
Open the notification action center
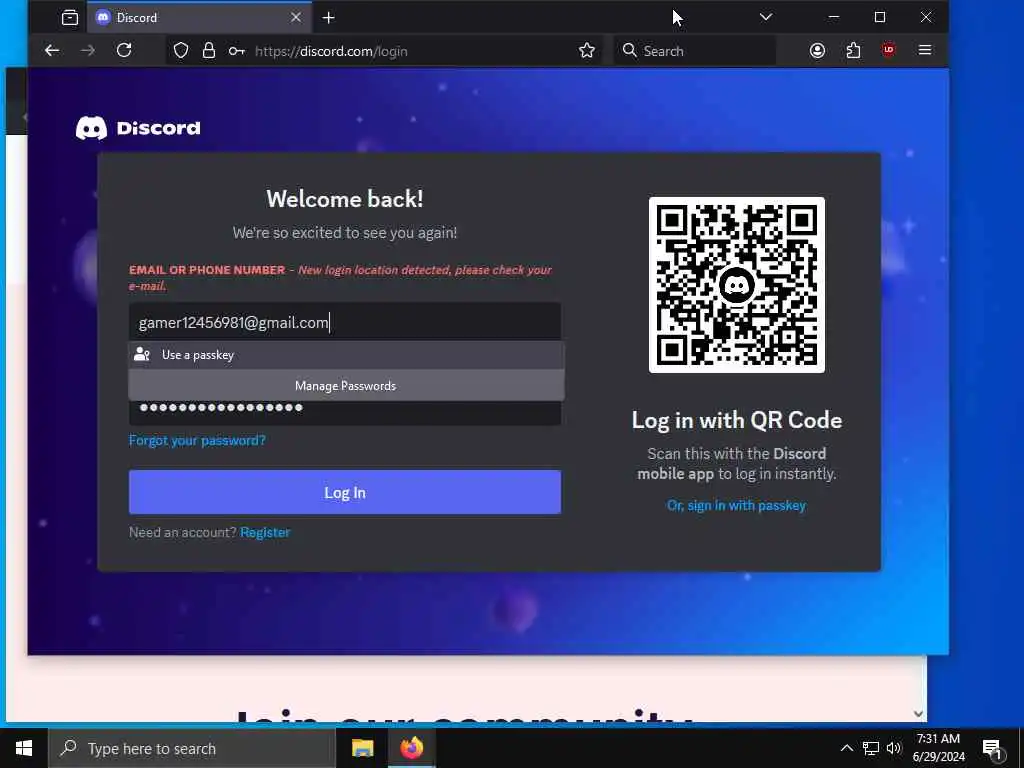tap(993, 748)
